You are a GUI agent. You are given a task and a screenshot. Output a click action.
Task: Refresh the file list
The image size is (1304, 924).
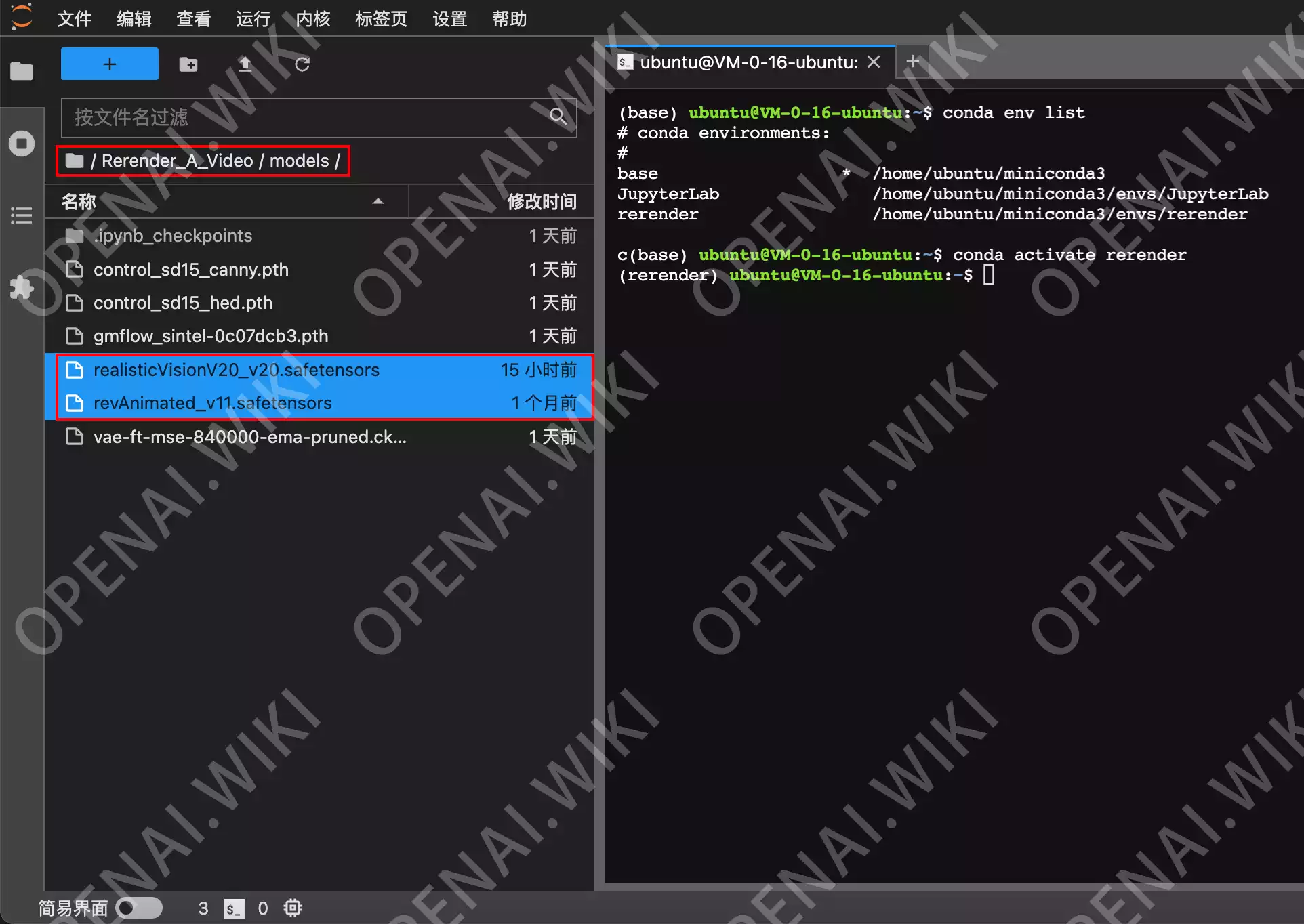point(302,64)
